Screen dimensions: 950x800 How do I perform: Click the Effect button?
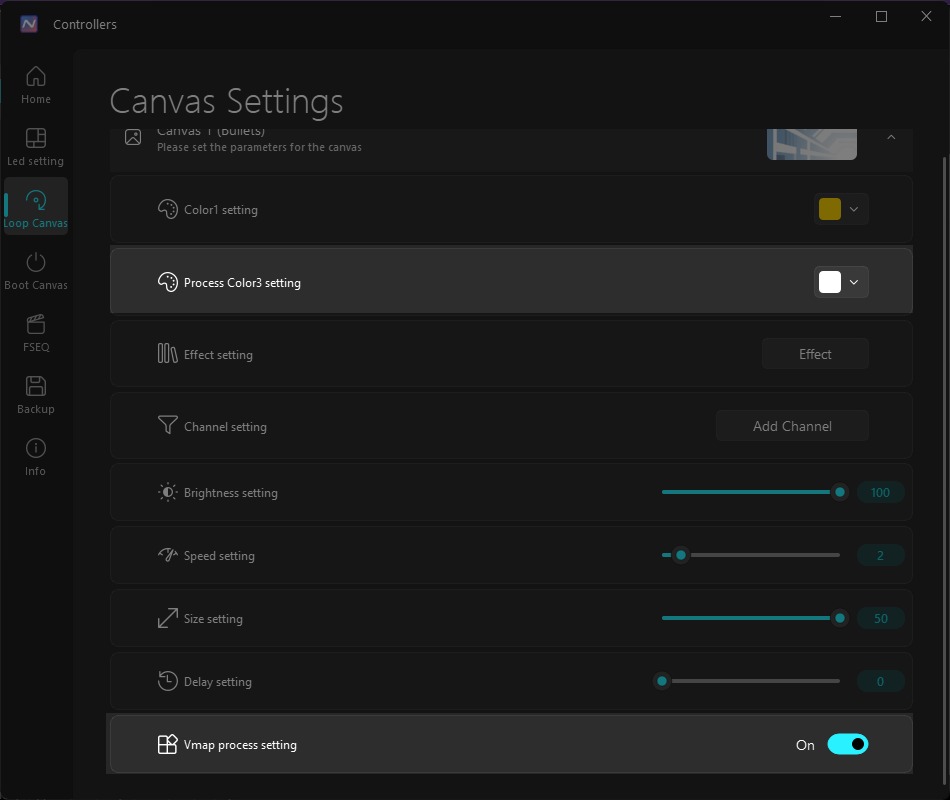pyautogui.click(x=815, y=354)
